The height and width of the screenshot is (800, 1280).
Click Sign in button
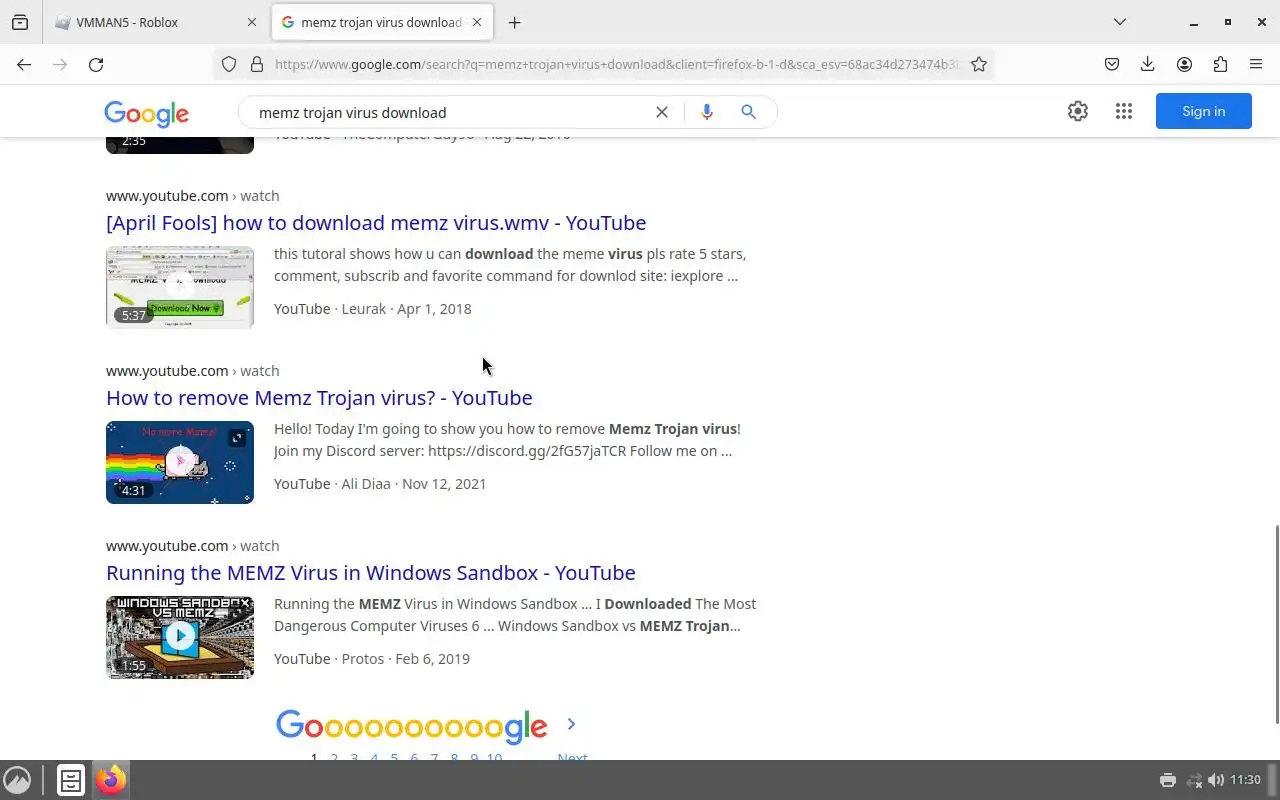coord(1204,111)
